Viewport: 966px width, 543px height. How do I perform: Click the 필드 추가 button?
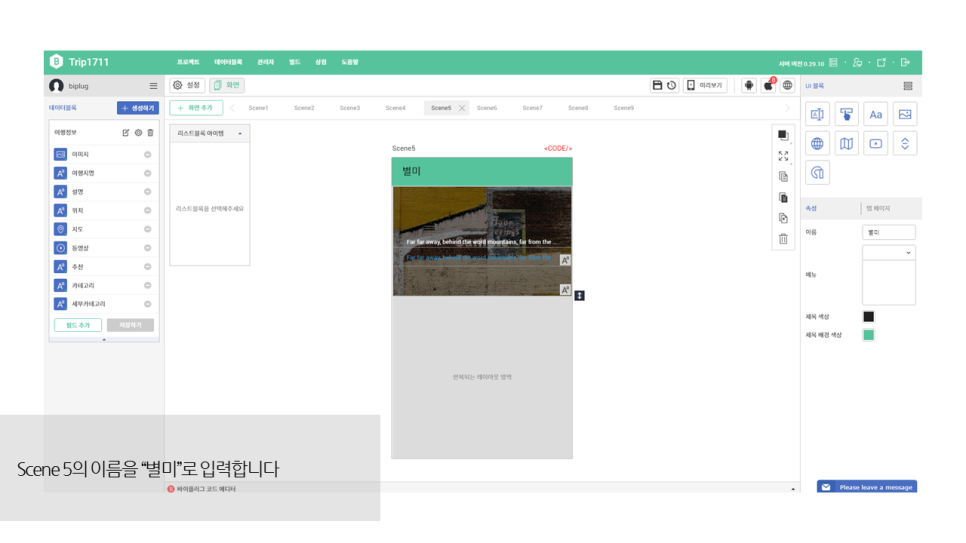point(78,325)
